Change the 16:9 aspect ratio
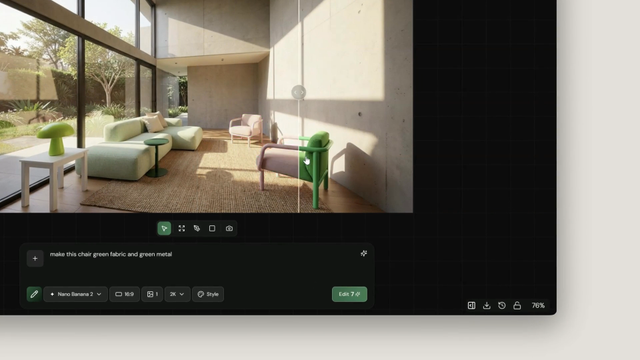Screen dimensions: 640x360 click(x=124, y=294)
